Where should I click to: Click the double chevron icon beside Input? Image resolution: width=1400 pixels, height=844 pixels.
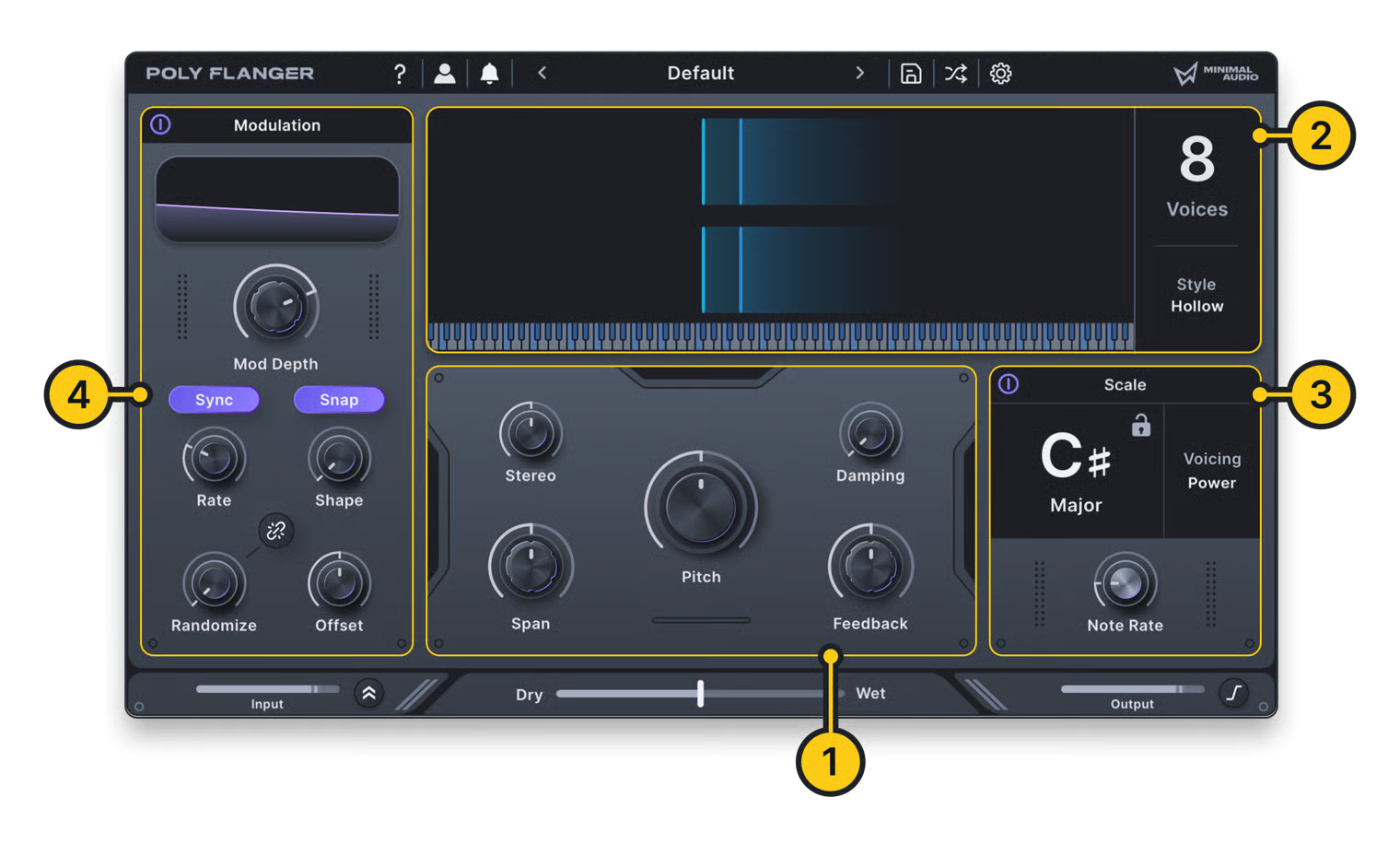pos(368,693)
